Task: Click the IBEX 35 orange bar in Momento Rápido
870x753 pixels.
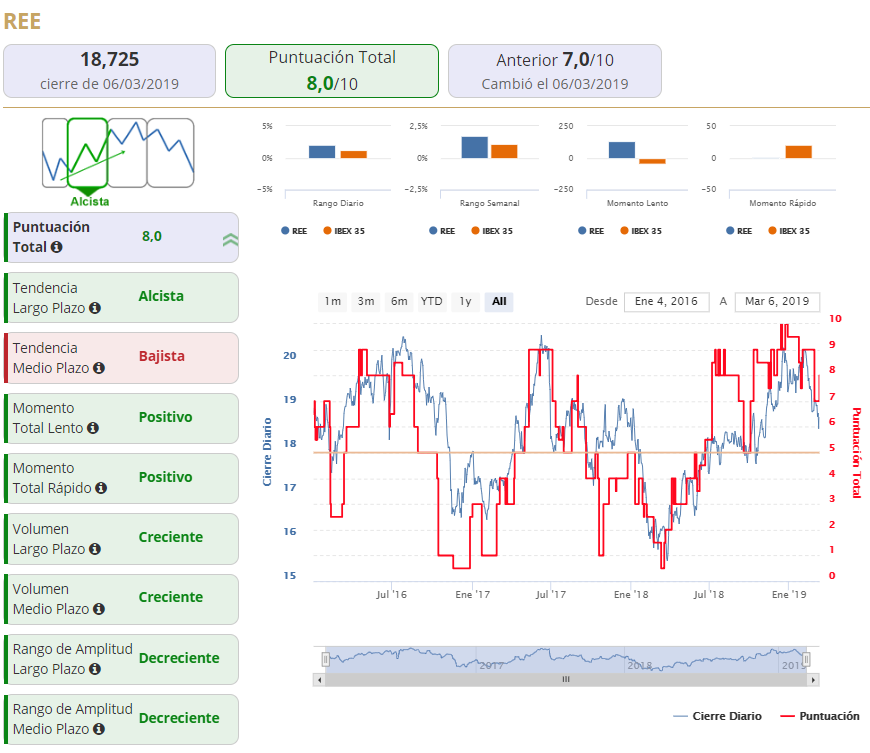Action: (798, 152)
